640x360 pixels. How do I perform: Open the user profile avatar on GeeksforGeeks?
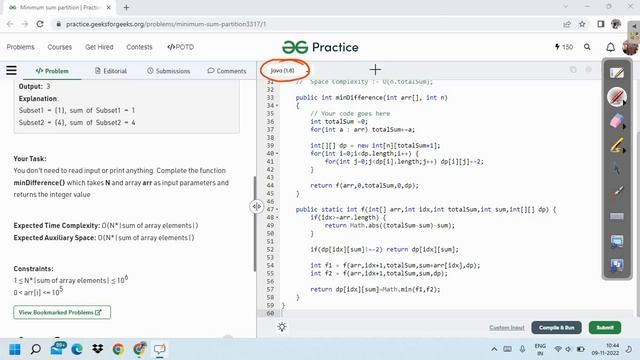pyautogui.click(x=630, y=47)
